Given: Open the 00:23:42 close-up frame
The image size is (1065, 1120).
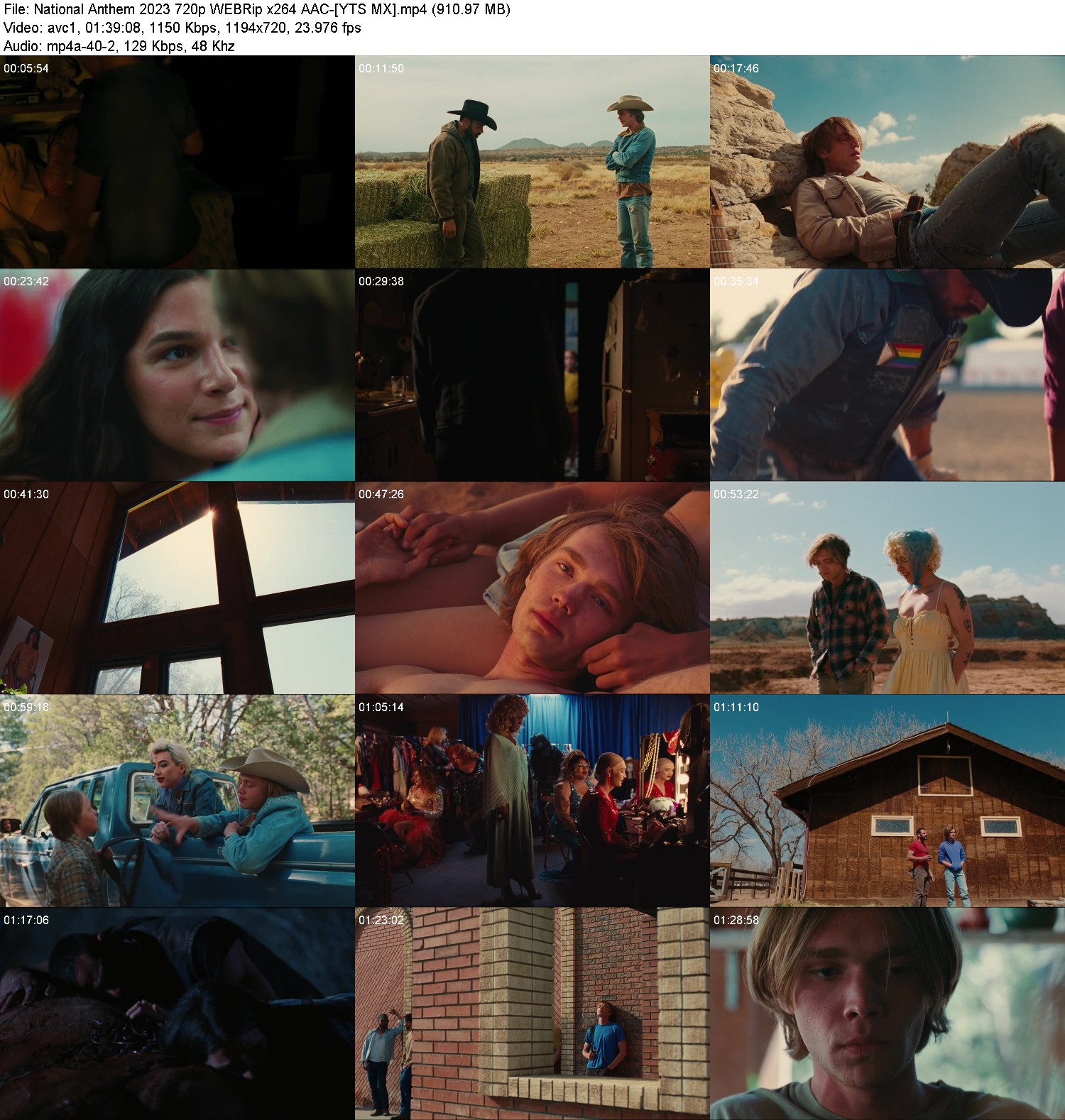Looking at the screenshot, I should 177,375.
